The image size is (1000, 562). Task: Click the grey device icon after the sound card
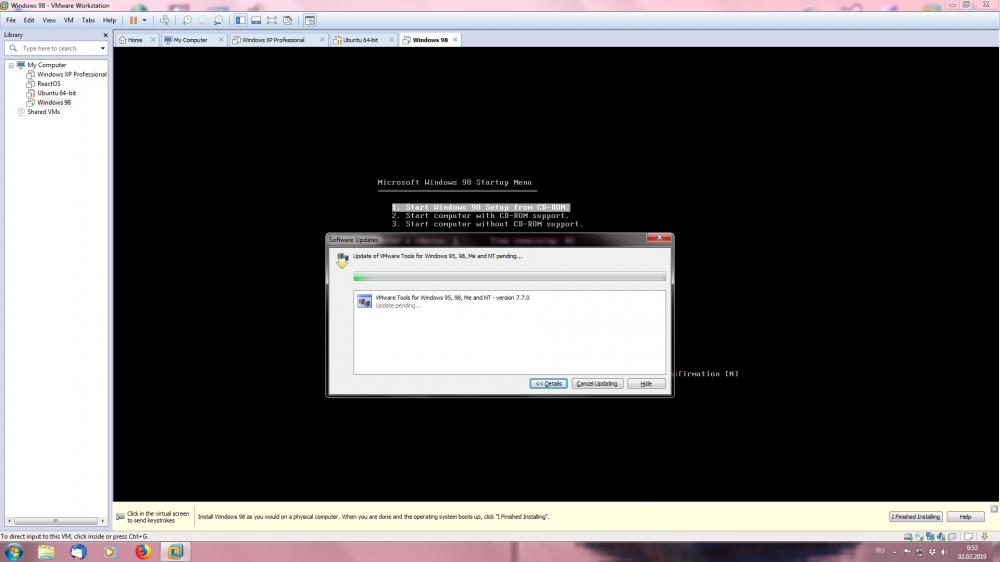coord(952,536)
